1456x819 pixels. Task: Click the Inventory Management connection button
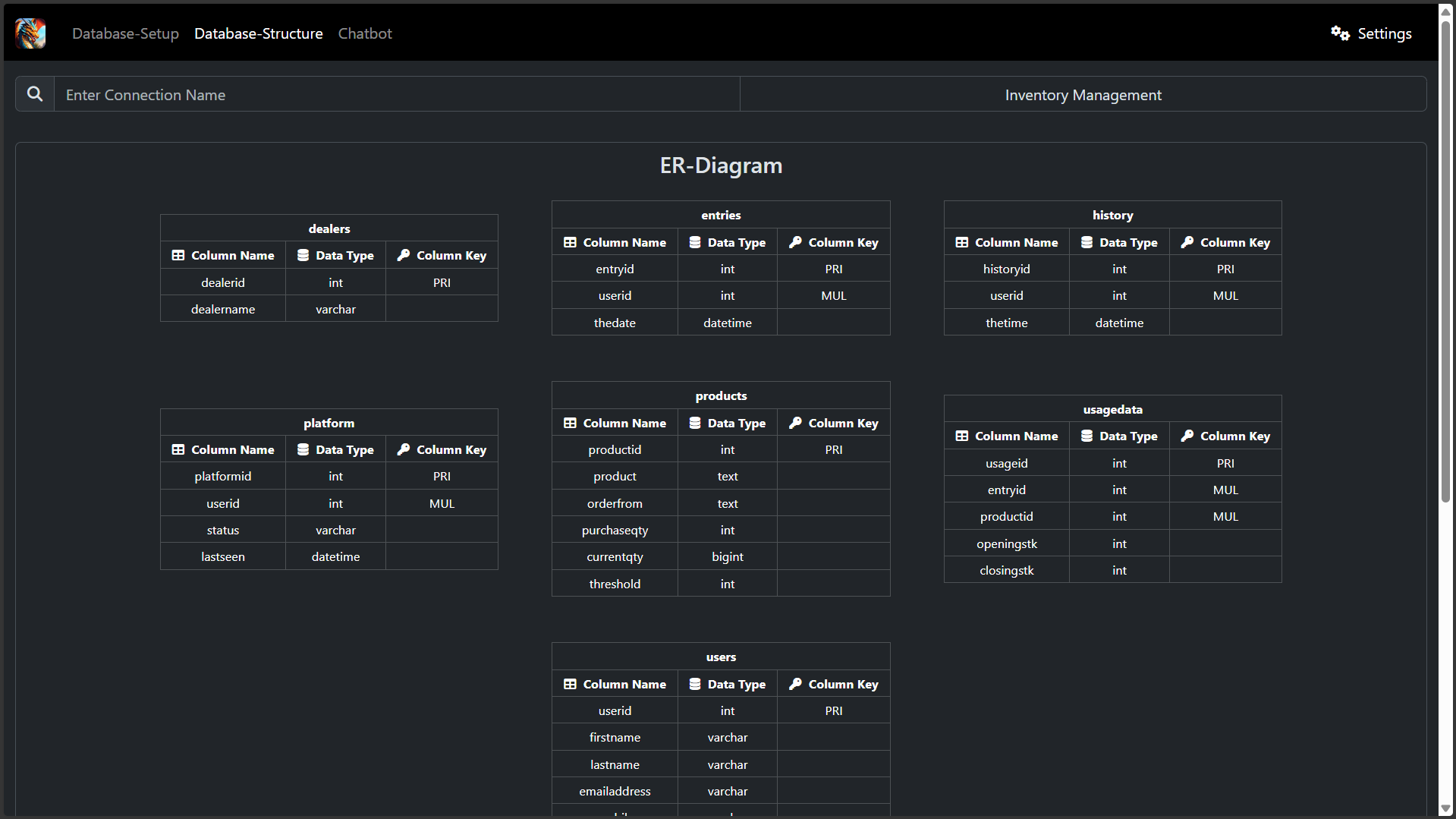coord(1083,95)
